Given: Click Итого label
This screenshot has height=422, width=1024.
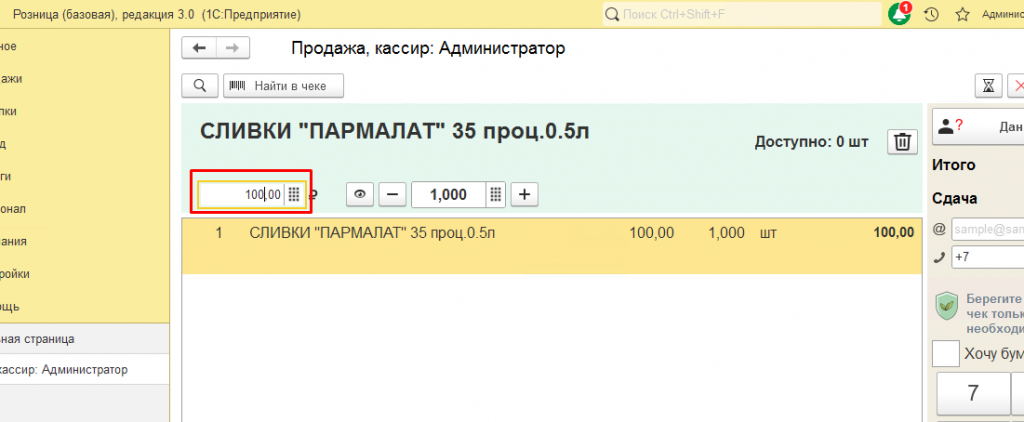Looking at the screenshot, I should coord(954,165).
